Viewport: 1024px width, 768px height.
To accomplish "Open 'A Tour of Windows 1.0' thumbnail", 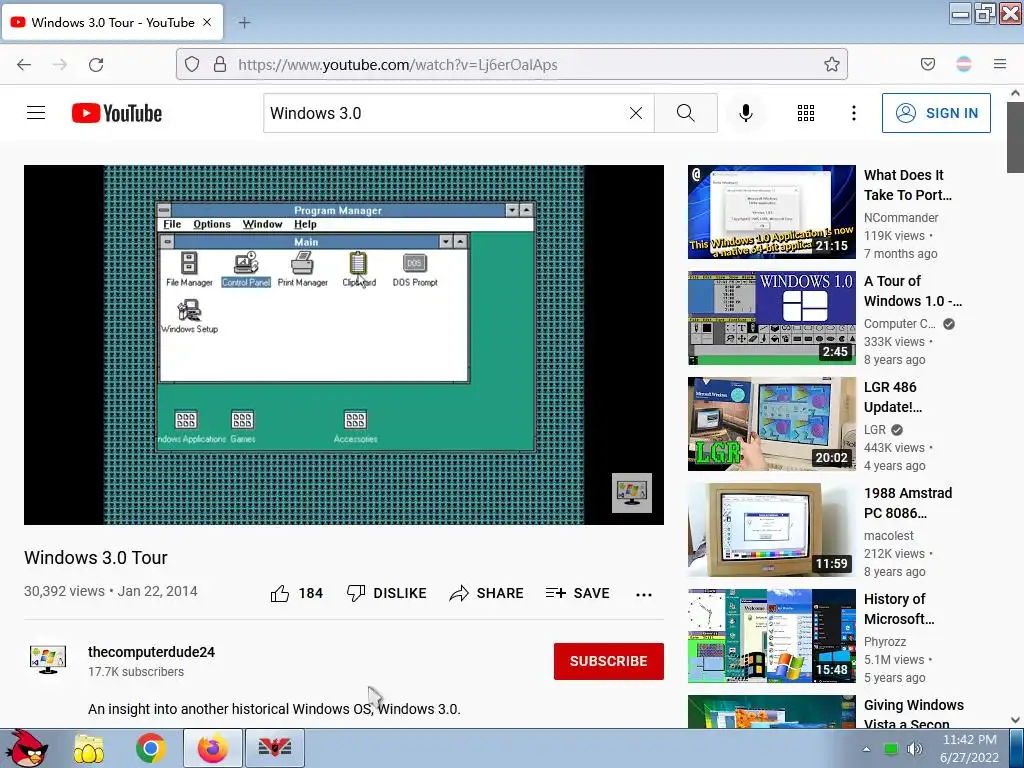I will click(771, 318).
